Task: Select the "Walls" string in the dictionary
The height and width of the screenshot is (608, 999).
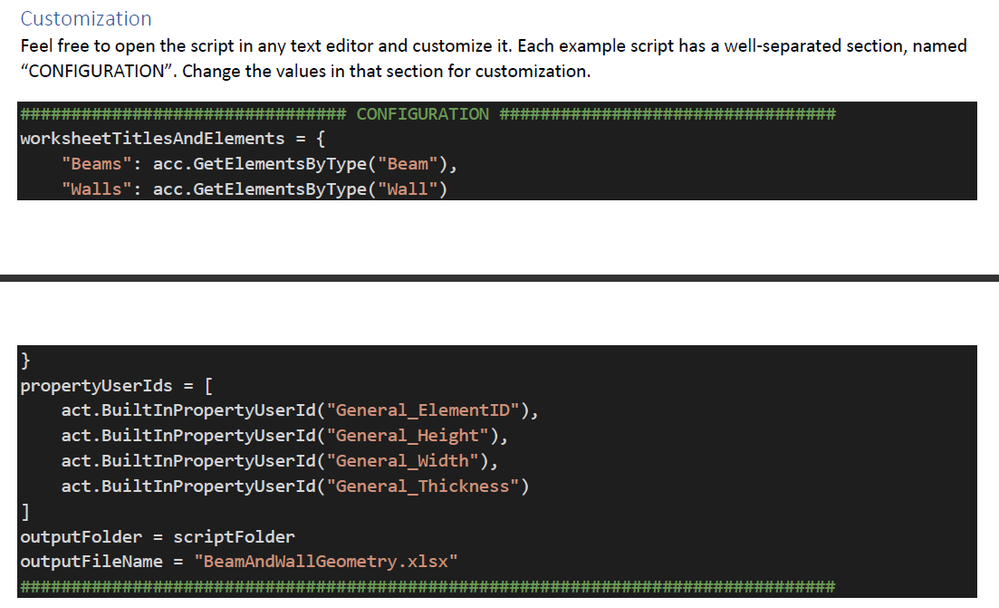Action: click(x=89, y=188)
